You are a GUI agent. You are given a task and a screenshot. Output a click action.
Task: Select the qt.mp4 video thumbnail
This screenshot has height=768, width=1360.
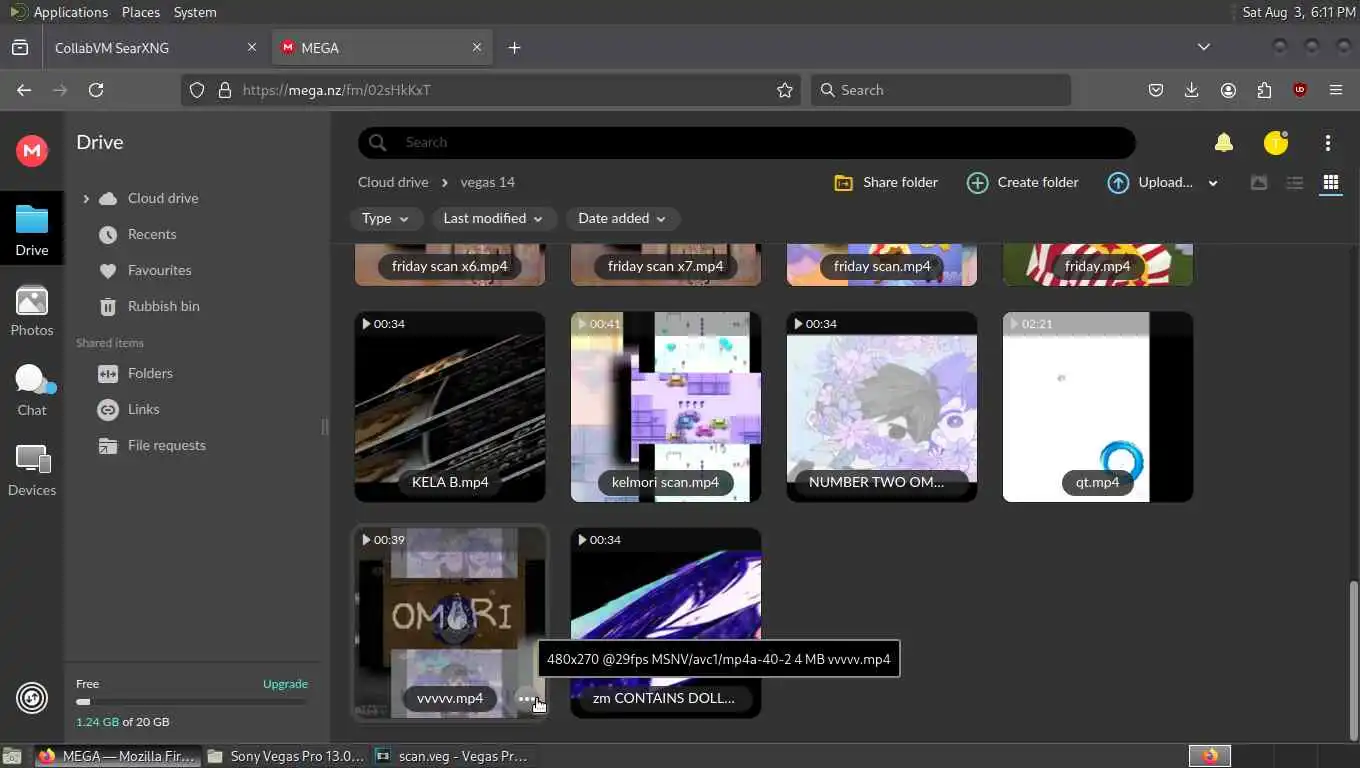pyautogui.click(x=1098, y=407)
